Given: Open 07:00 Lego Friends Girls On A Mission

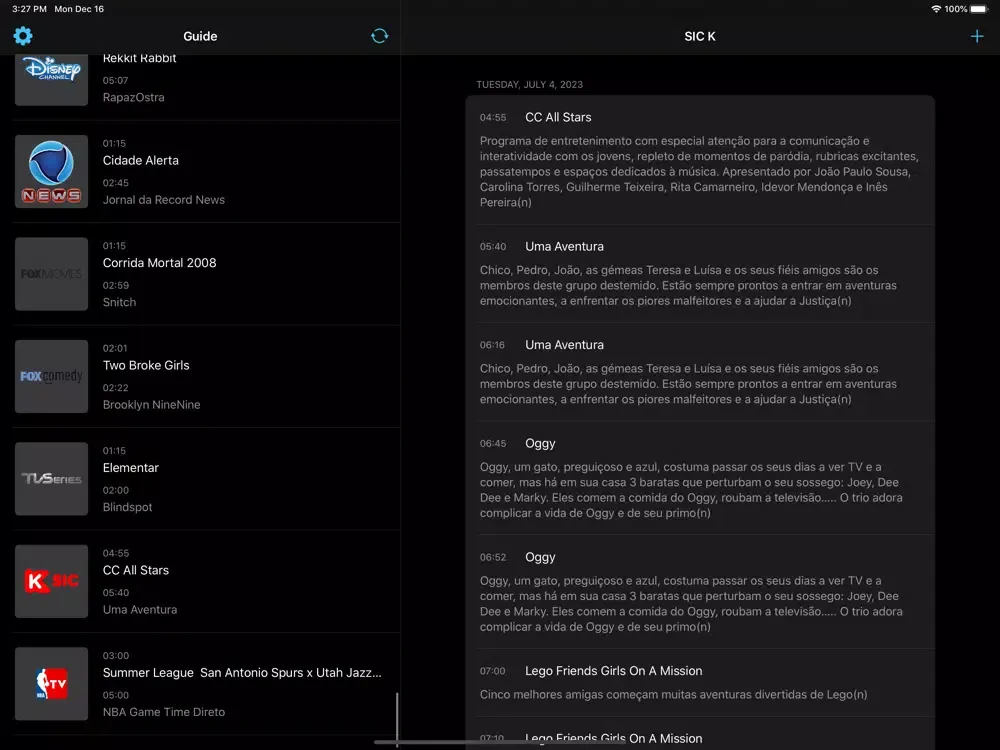Looking at the screenshot, I should coord(700,682).
